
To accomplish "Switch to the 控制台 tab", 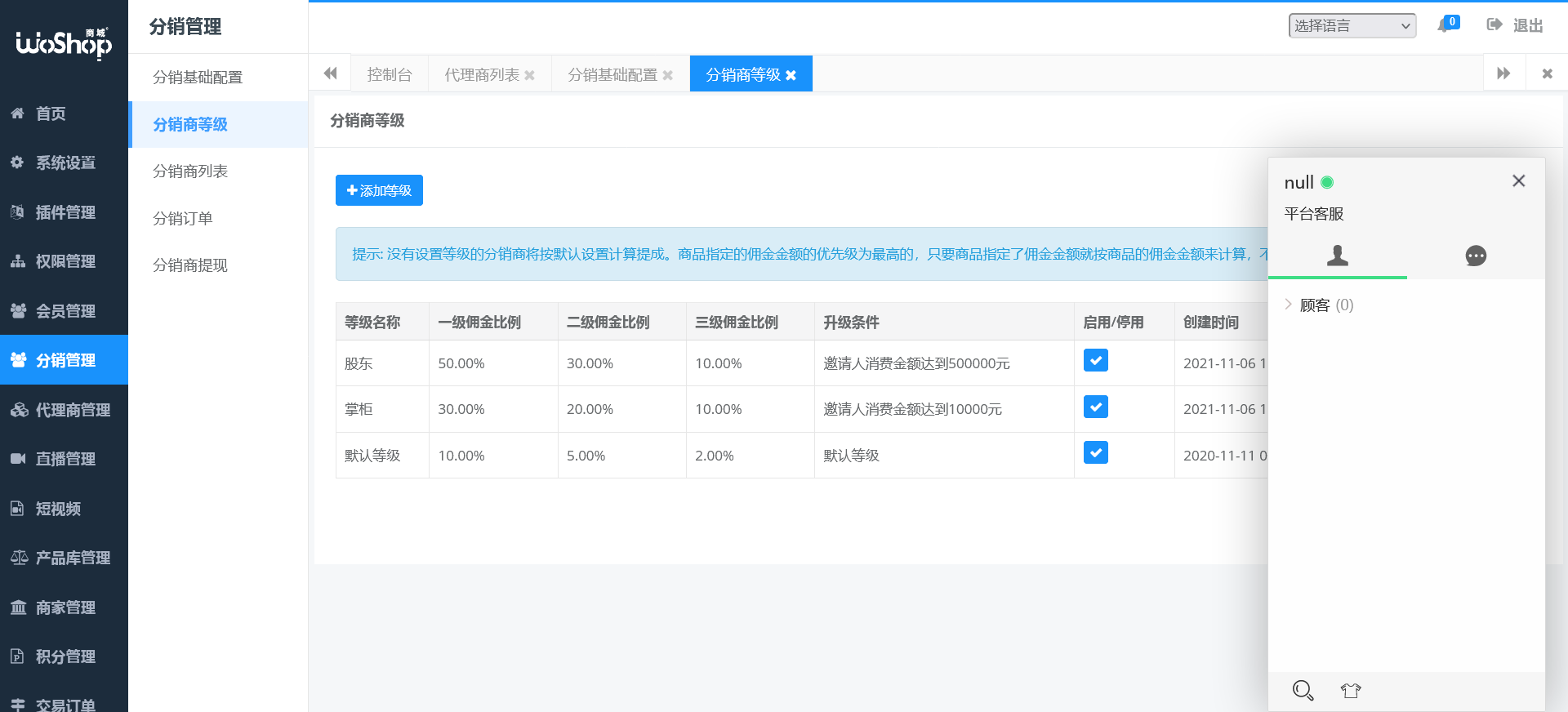I will [x=390, y=75].
